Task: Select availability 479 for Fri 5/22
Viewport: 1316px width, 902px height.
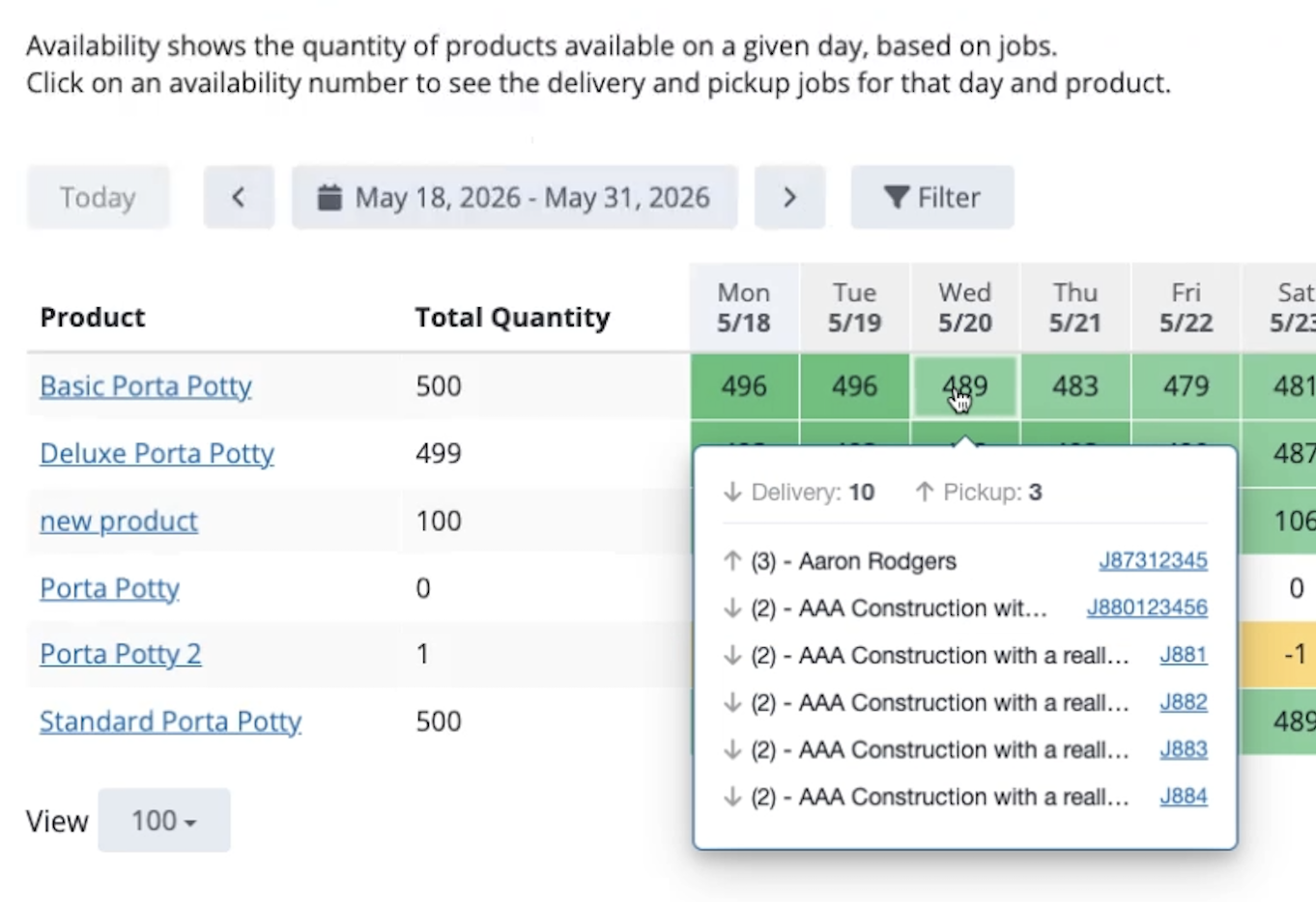Action: [1186, 386]
